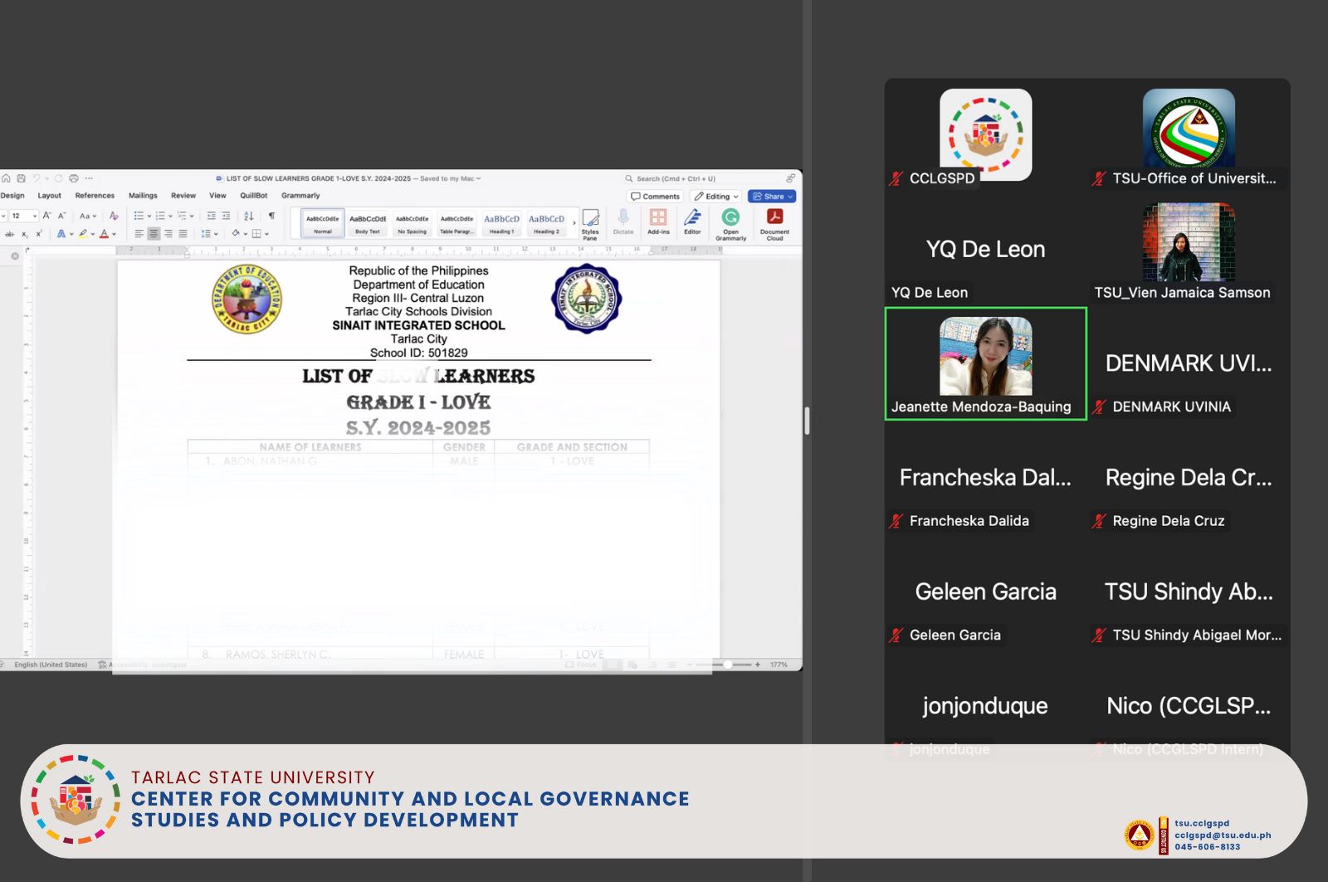Select TSU_Vien Jamaica Samson video thumbnail
The width and height of the screenshot is (1328, 896).
point(1189,242)
